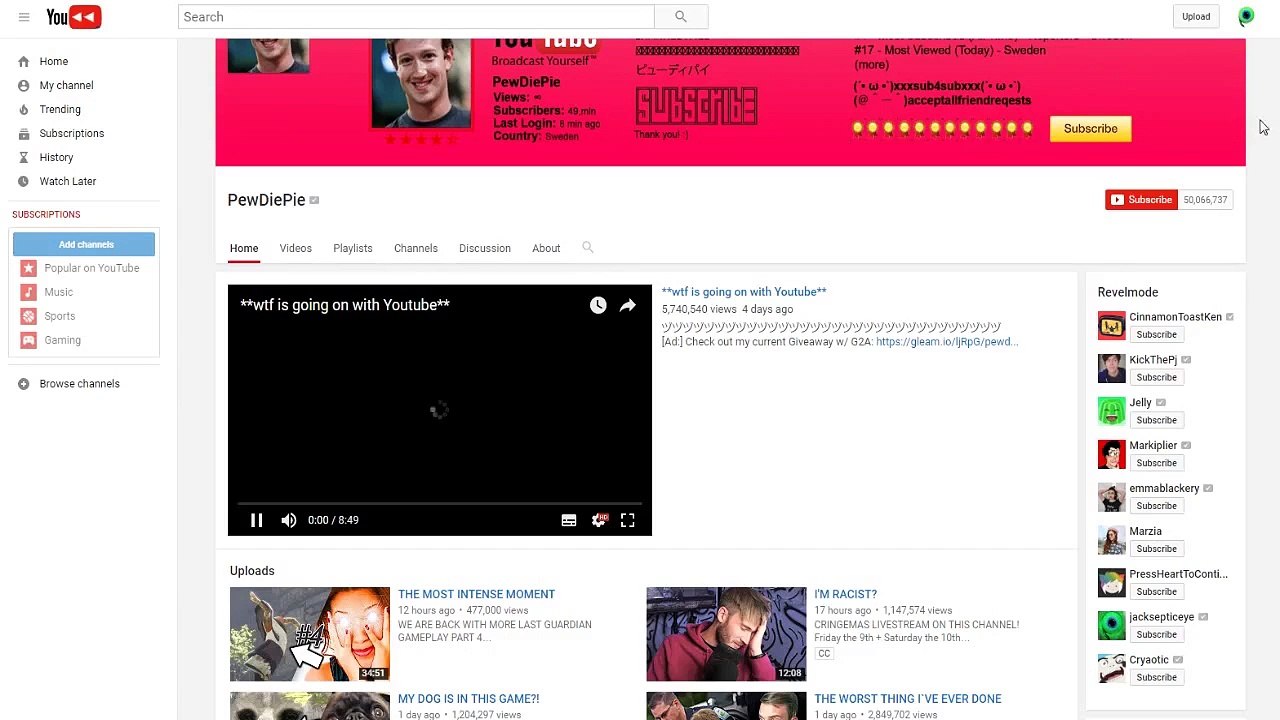Subscribe to KickThePj
This screenshot has width=1280, height=720.
[1156, 377]
